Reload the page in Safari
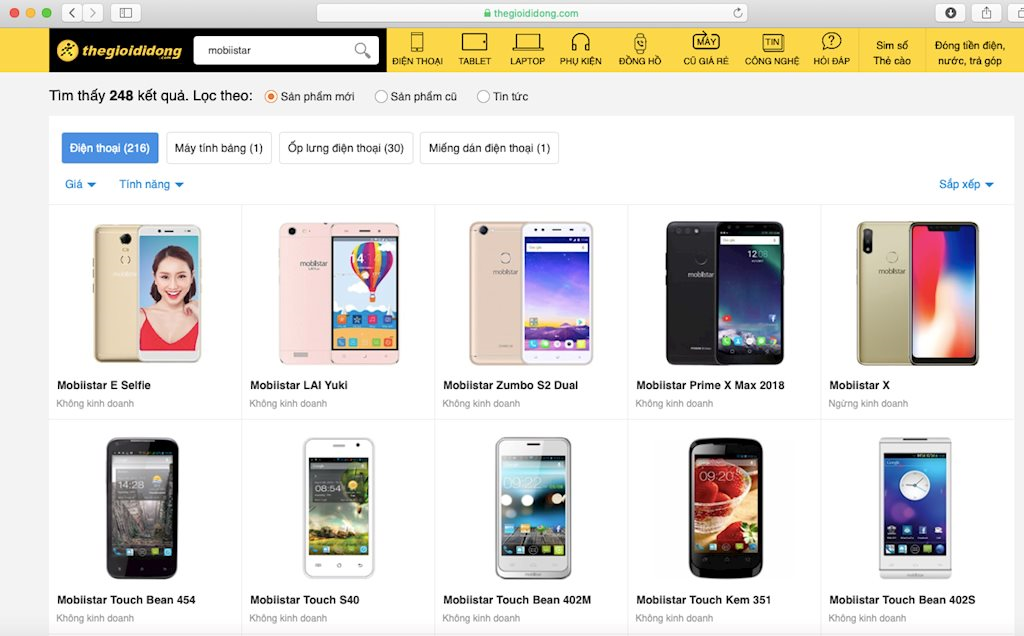1024x636 pixels. (x=737, y=12)
